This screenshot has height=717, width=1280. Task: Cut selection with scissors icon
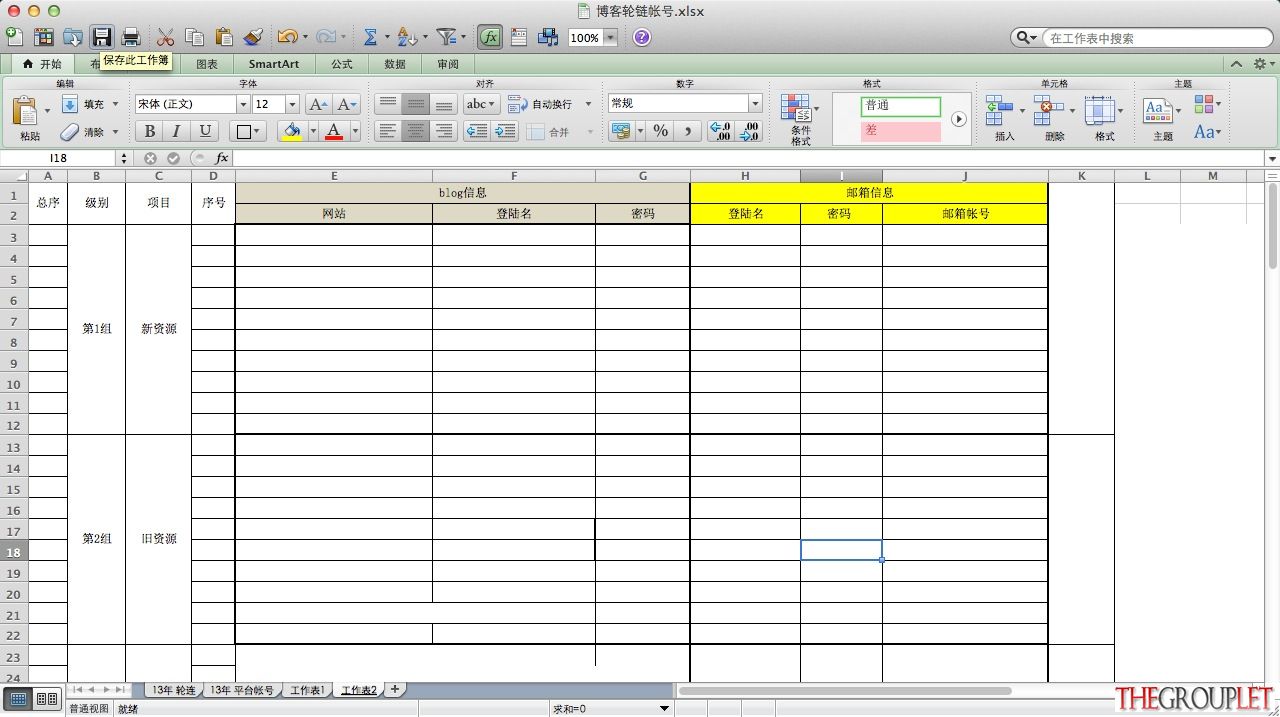tap(165, 37)
